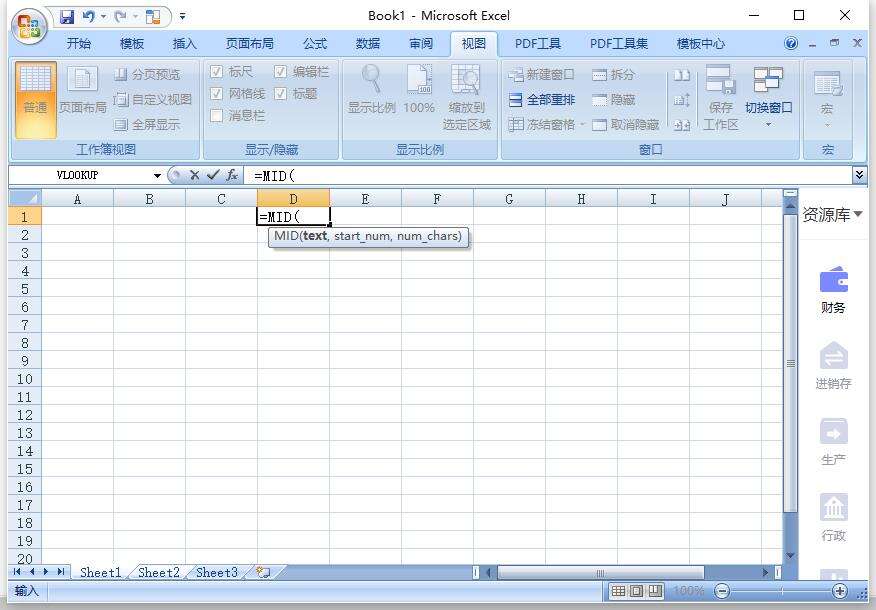Insert a new worksheet tab
This screenshot has width=876, height=610.
[x=263, y=572]
